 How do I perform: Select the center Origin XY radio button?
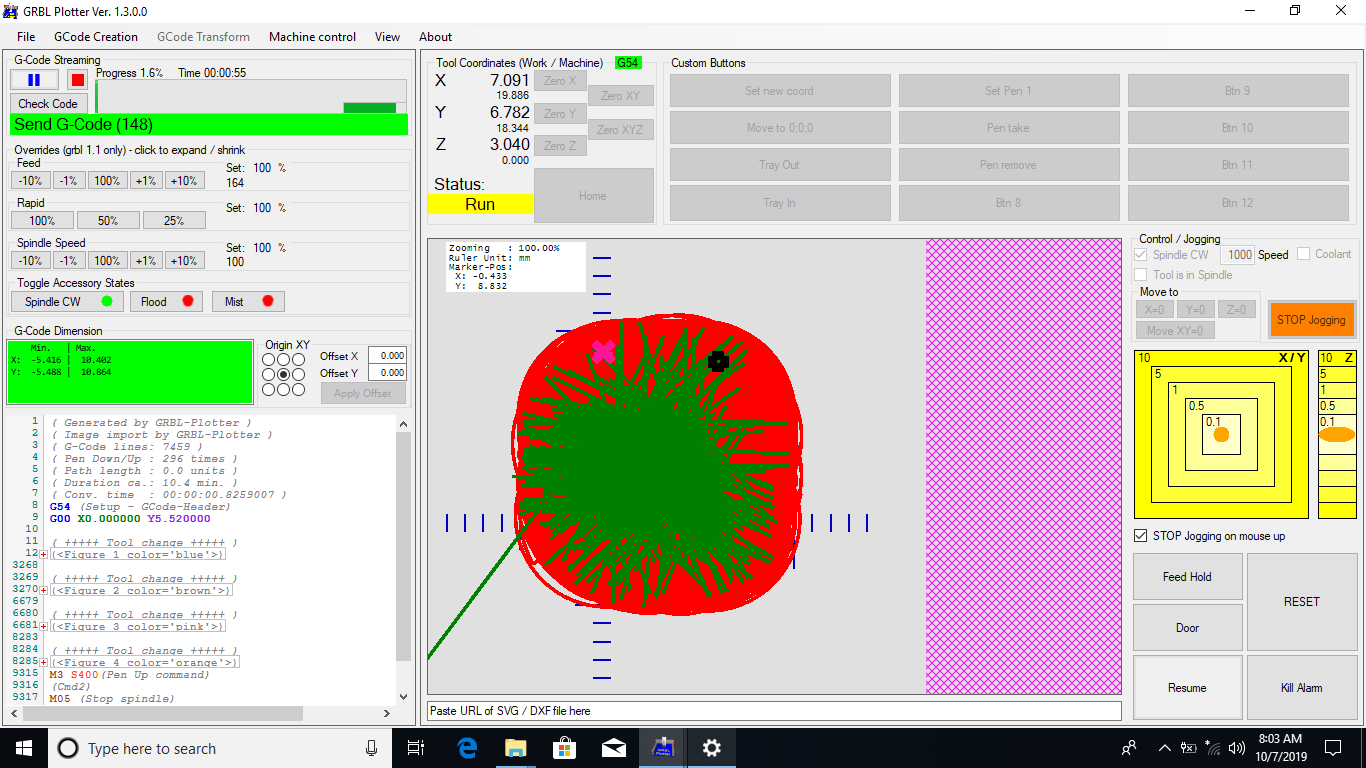point(283,374)
